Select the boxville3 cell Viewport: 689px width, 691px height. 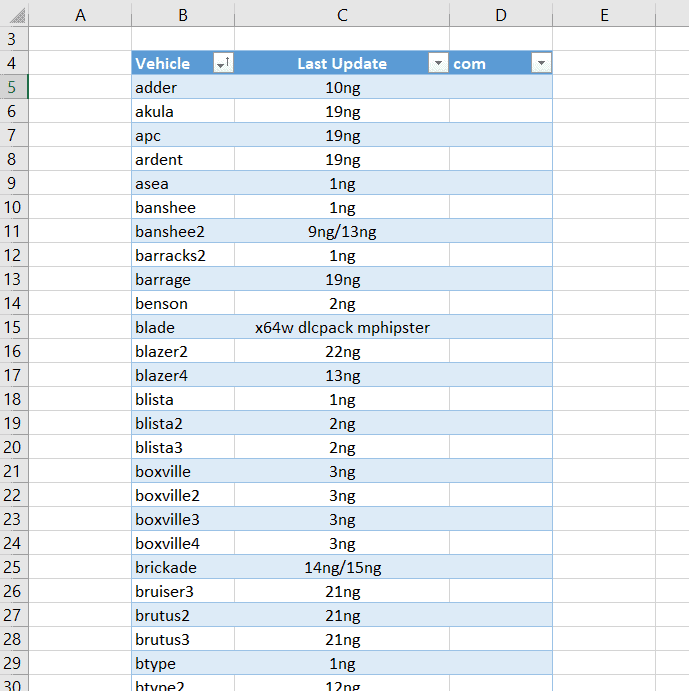click(183, 519)
